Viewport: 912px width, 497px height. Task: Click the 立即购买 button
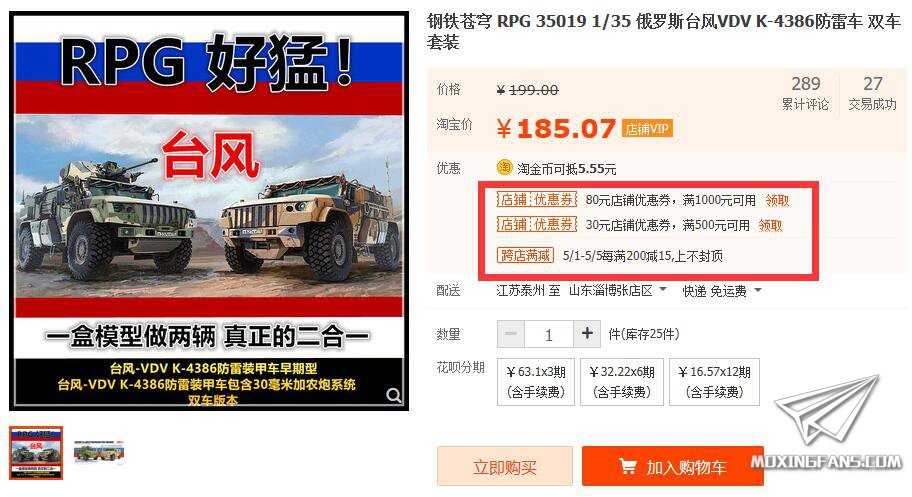[505, 466]
